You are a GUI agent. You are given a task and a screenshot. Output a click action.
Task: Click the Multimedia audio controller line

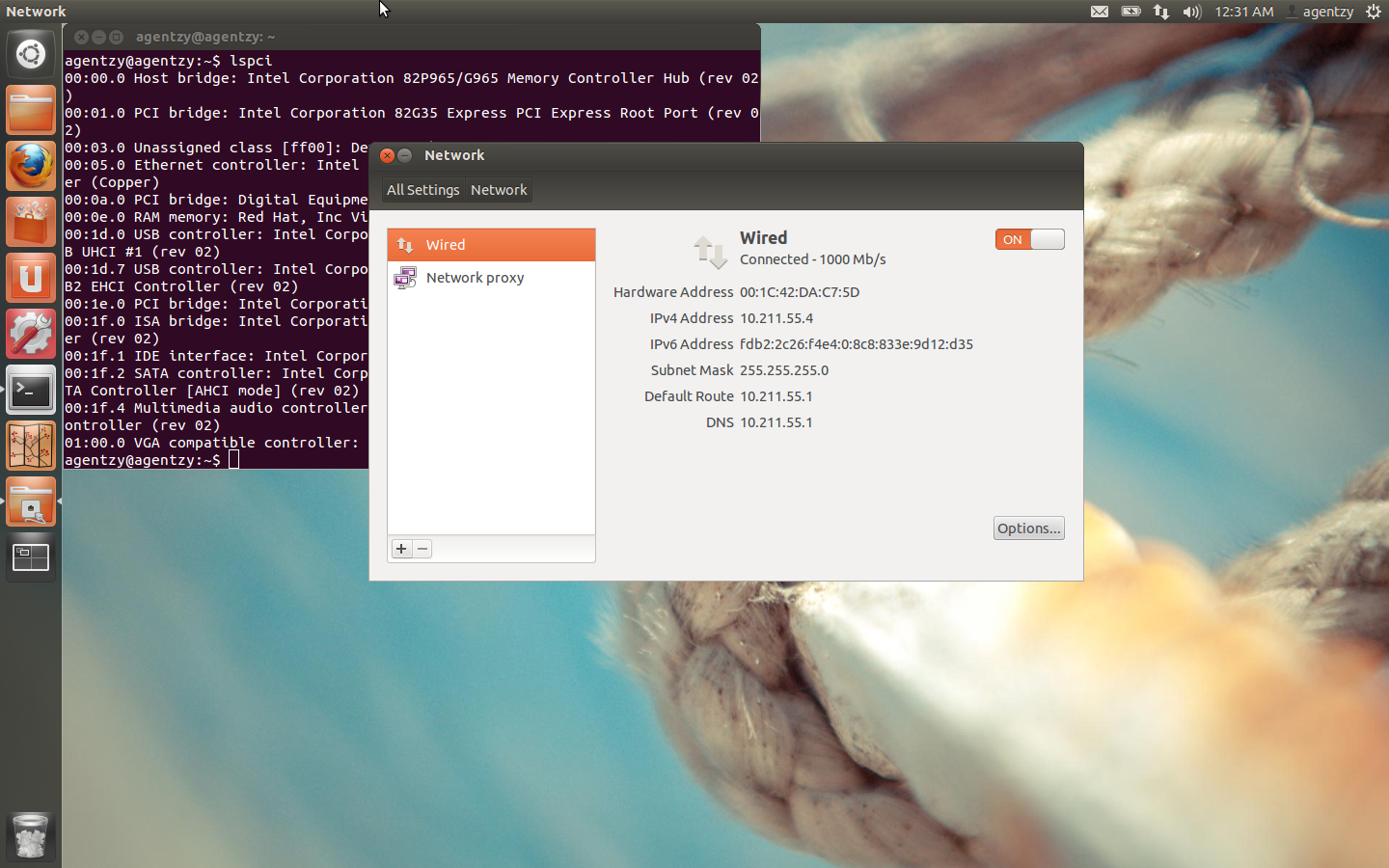click(x=216, y=408)
